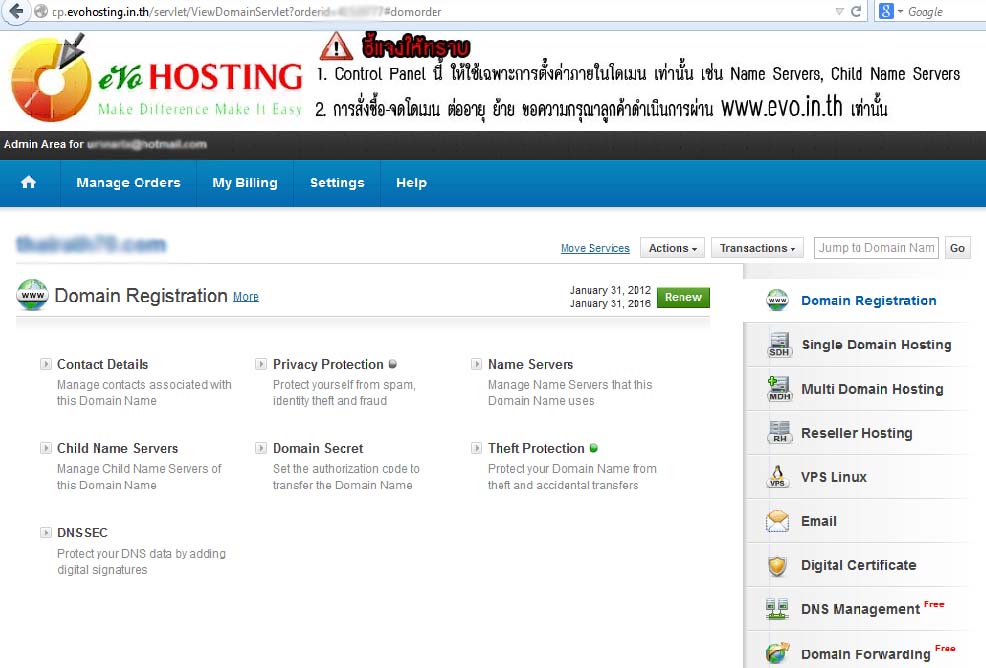Open the Help menu
The image size is (986, 668).
point(411,182)
